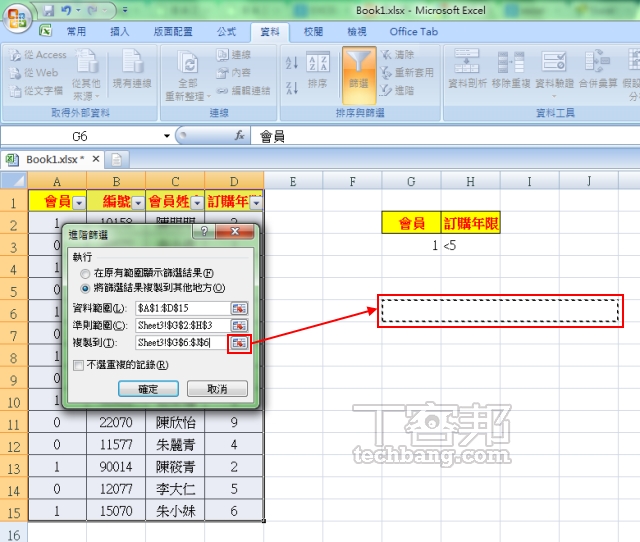Click the 篩選 funnel filter icon
The image size is (640, 542).
click(x=358, y=73)
